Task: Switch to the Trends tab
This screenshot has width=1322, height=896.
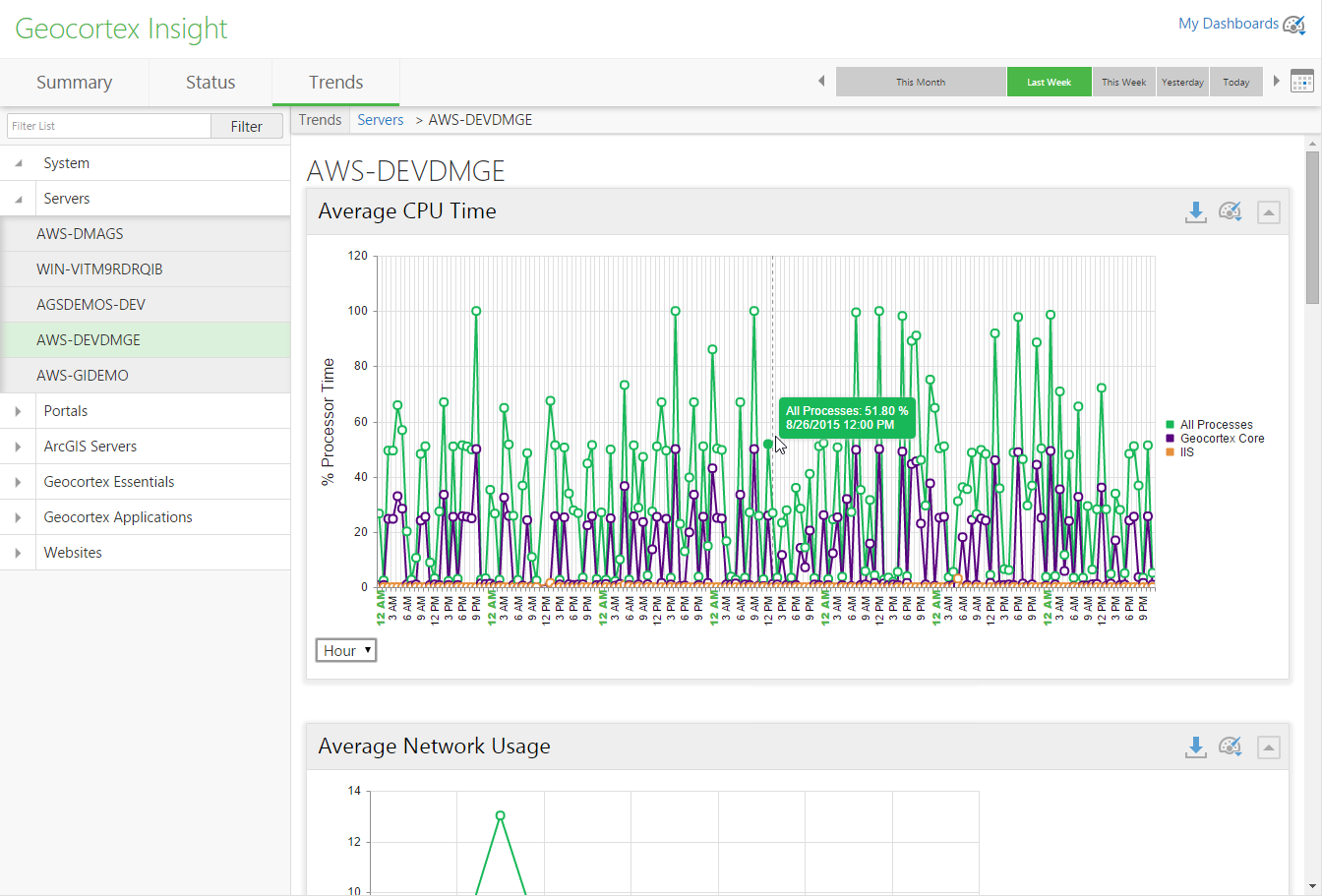Action: click(x=336, y=83)
